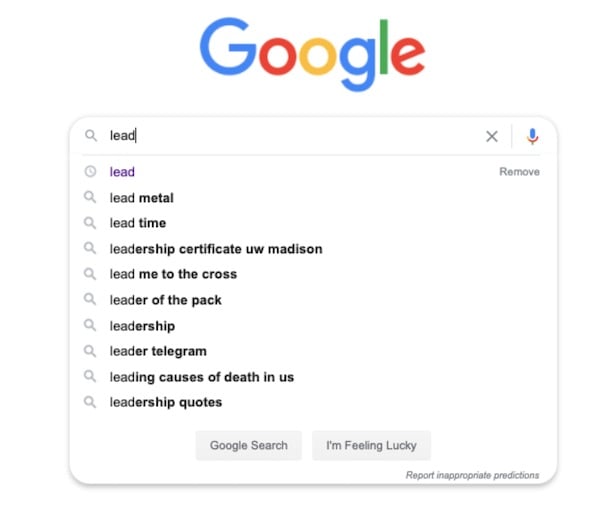Click the Google Search button
600x505 pixels.
pos(249,445)
